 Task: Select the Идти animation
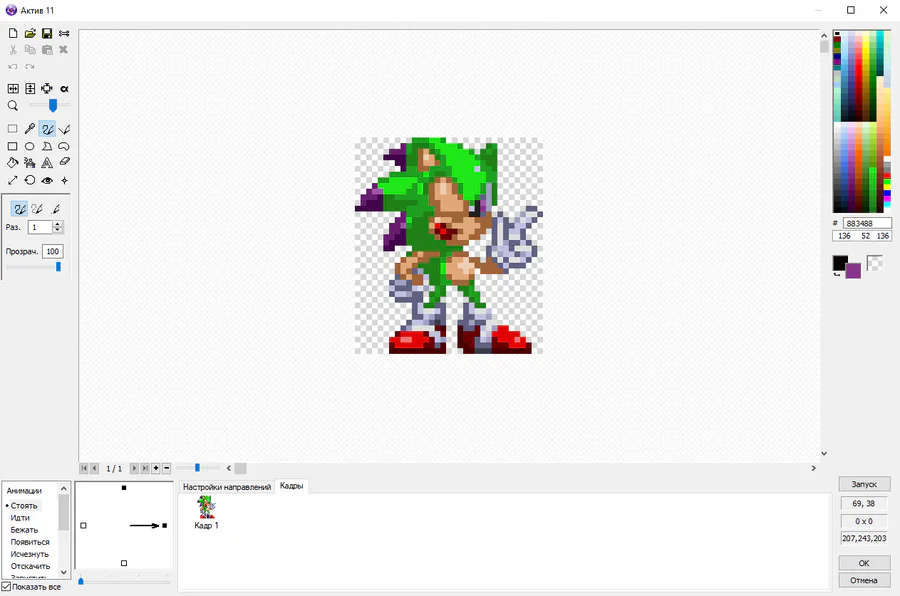tap(20, 518)
